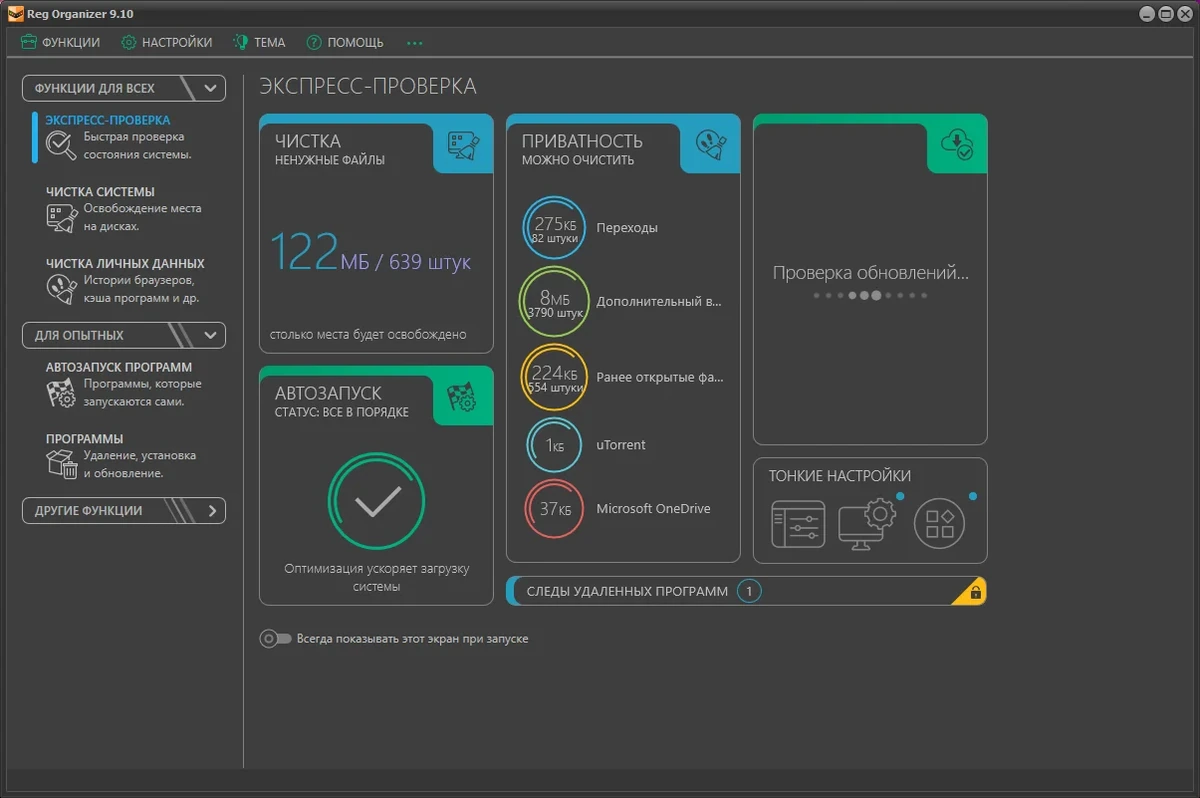1200x798 pixels.
Task: Click the yellow lock icon on Следы удаленных программ
Action: pos(976,593)
